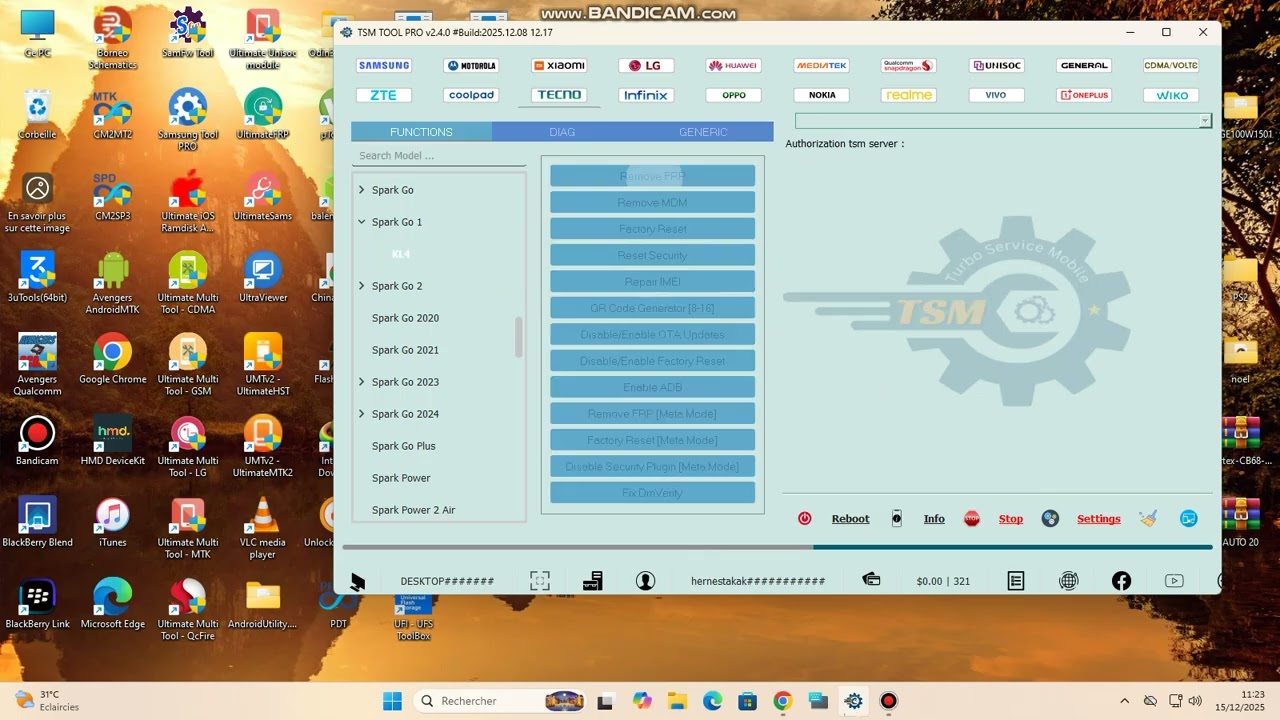Click the blue screenshot icon beside the broom
Image resolution: width=1280 pixels, height=720 pixels.
[x=1188, y=519]
